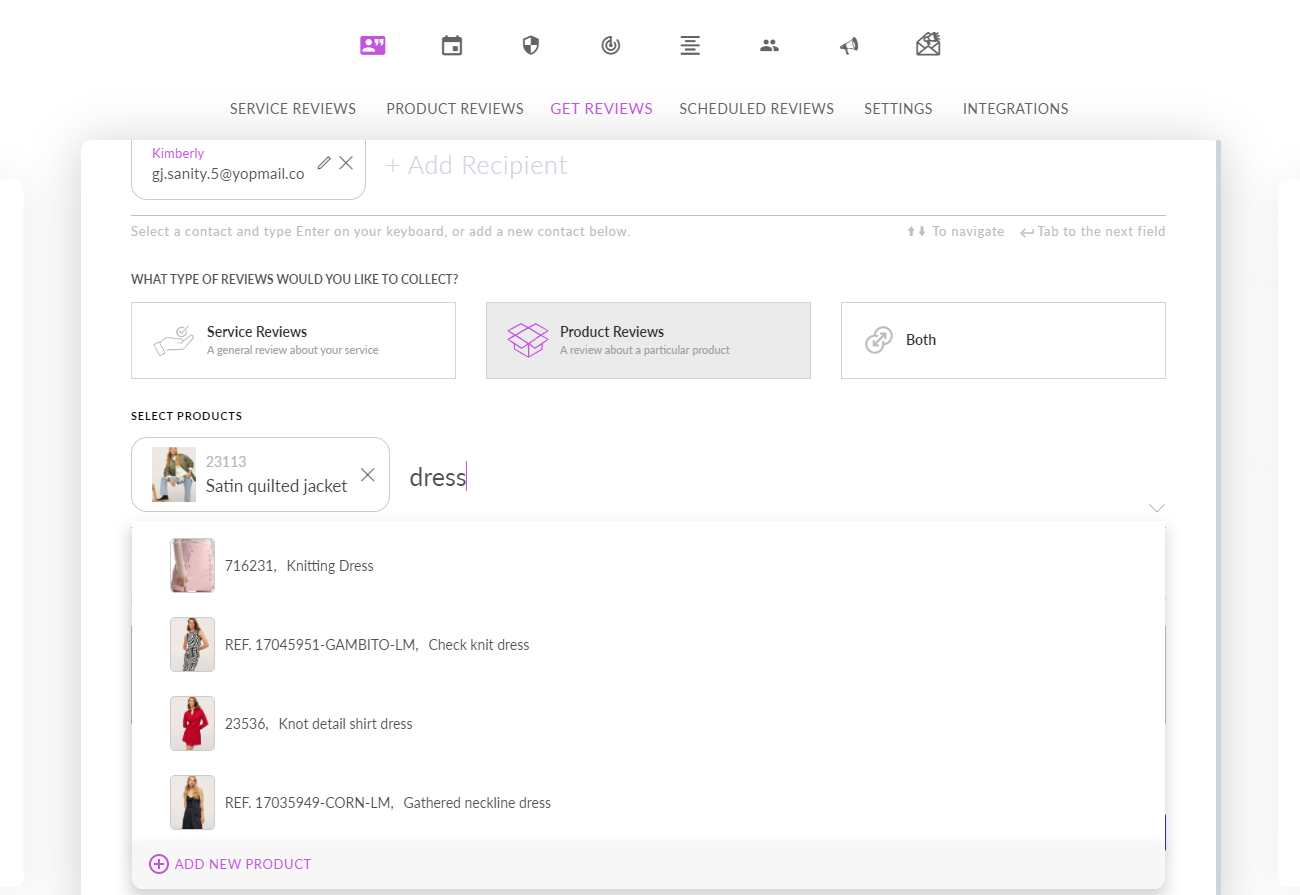Click the hand icon on Service Reviews
The width and height of the screenshot is (1300, 895).
(174, 340)
